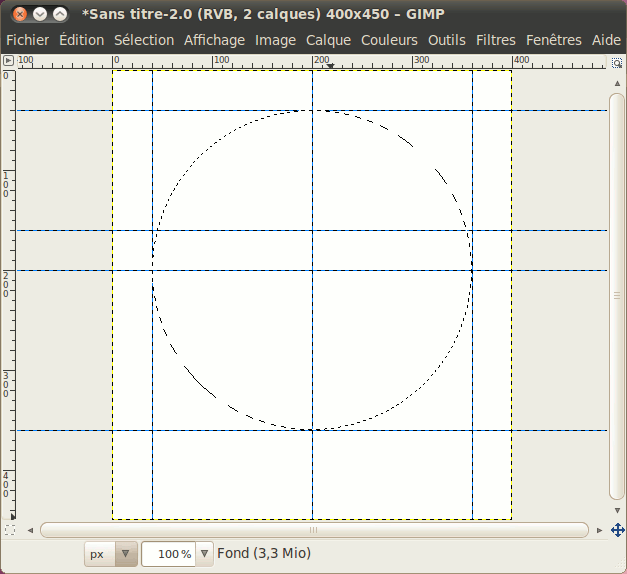
Task: Click left arrow of horizontal scrollbar
Action: point(30,530)
